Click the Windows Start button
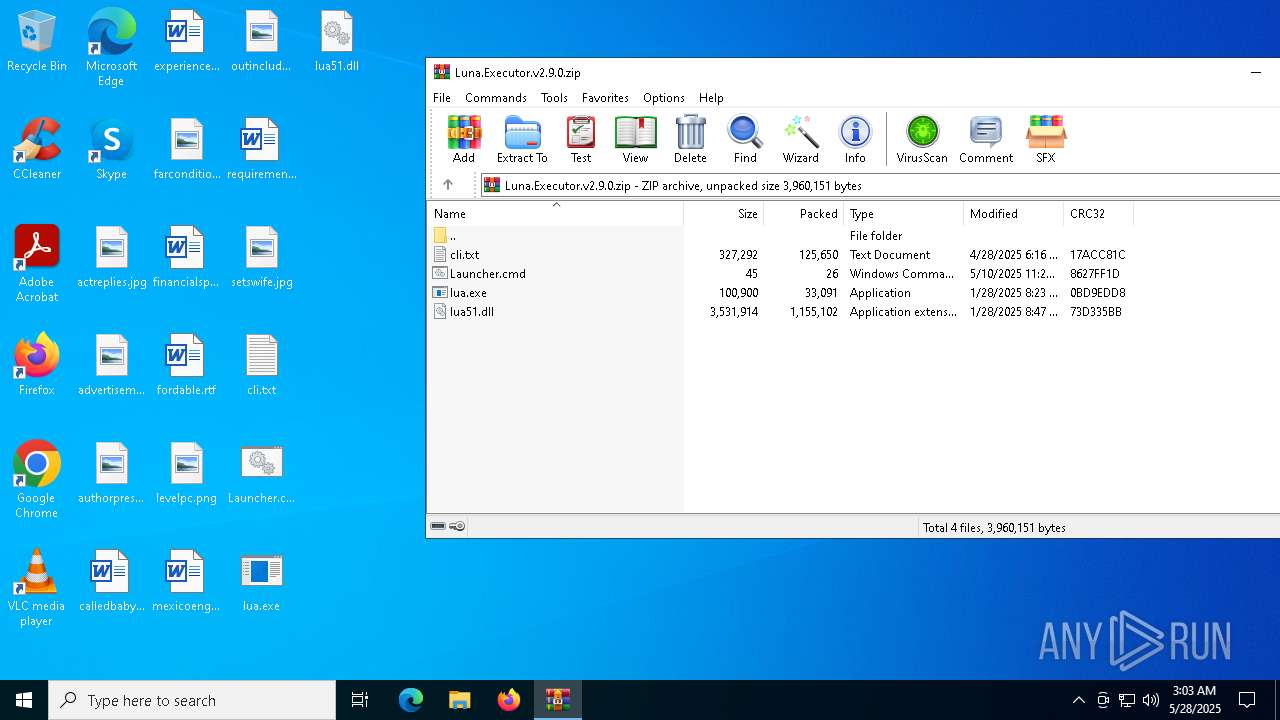The height and width of the screenshot is (720, 1280). pos(24,700)
